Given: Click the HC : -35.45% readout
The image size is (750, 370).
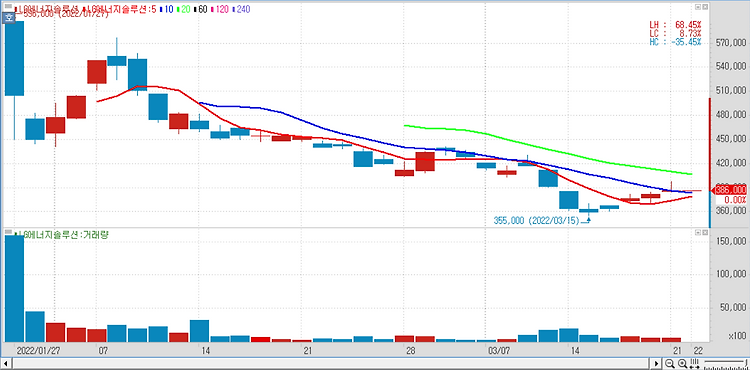Looking at the screenshot, I should pos(675,42).
